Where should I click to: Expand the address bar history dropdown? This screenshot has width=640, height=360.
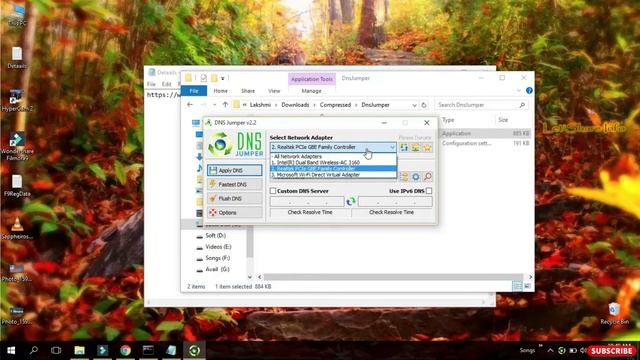coord(414,105)
